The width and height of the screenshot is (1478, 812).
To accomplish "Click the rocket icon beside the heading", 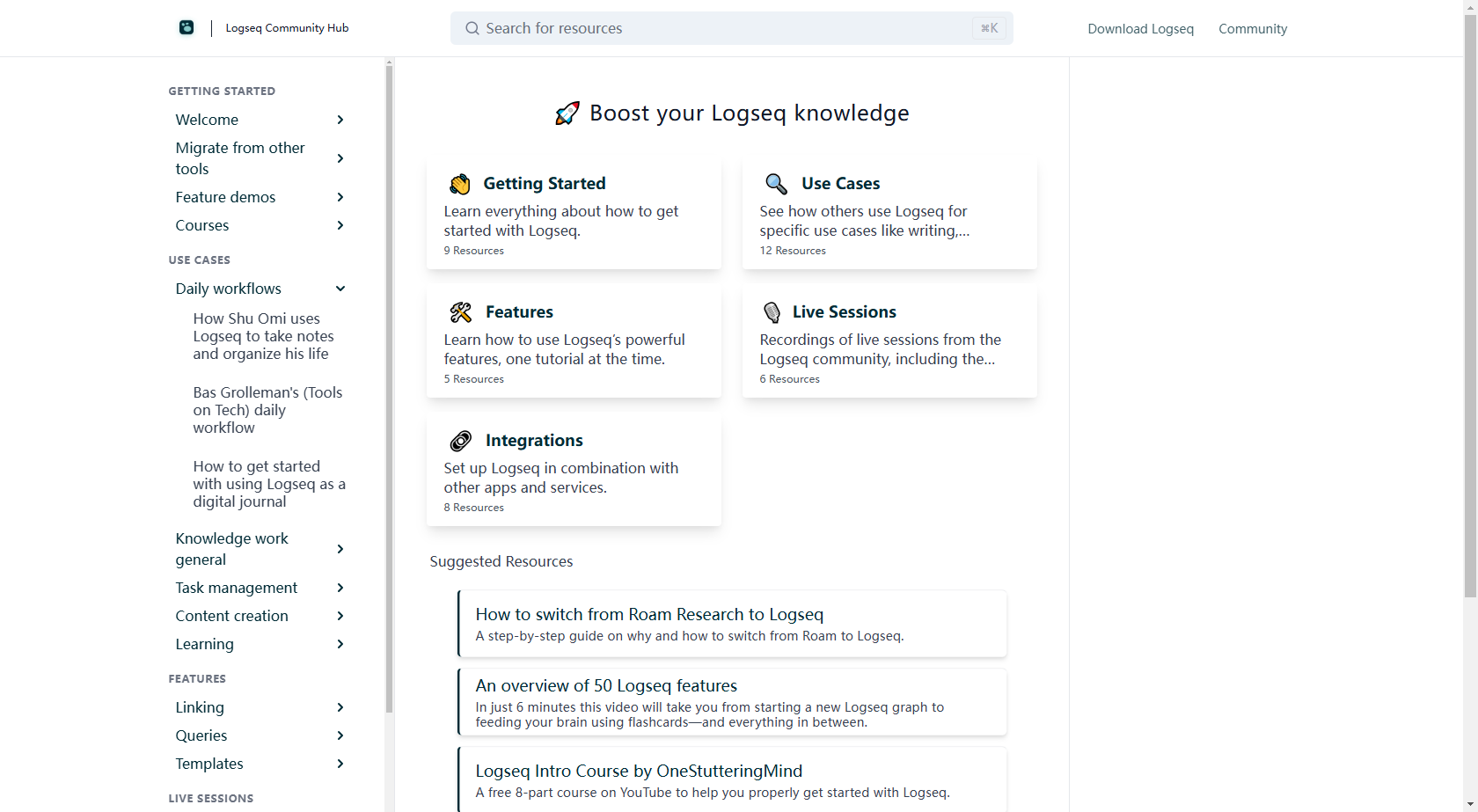I will click(567, 113).
